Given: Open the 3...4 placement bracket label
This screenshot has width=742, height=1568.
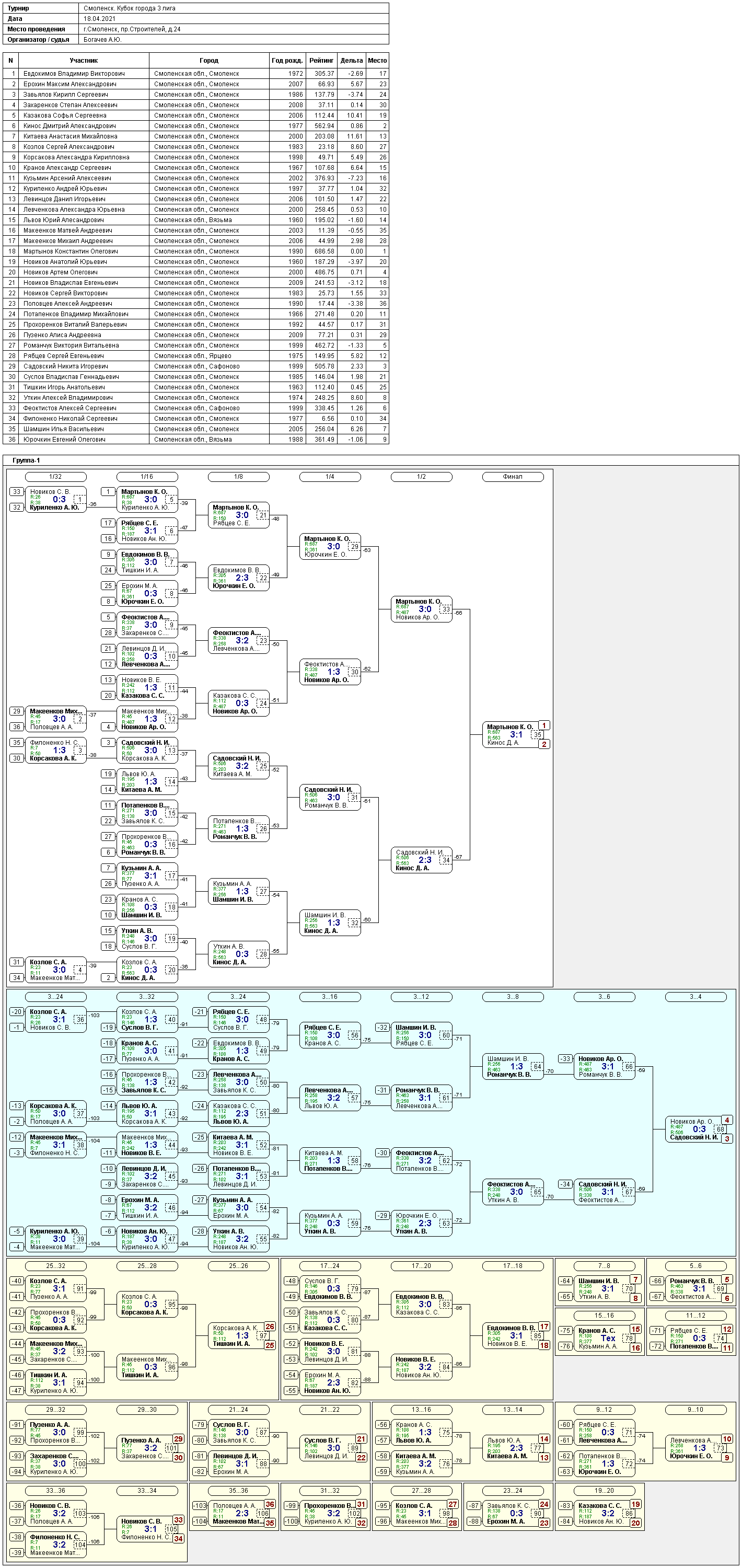Looking at the screenshot, I should click(695, 996).
